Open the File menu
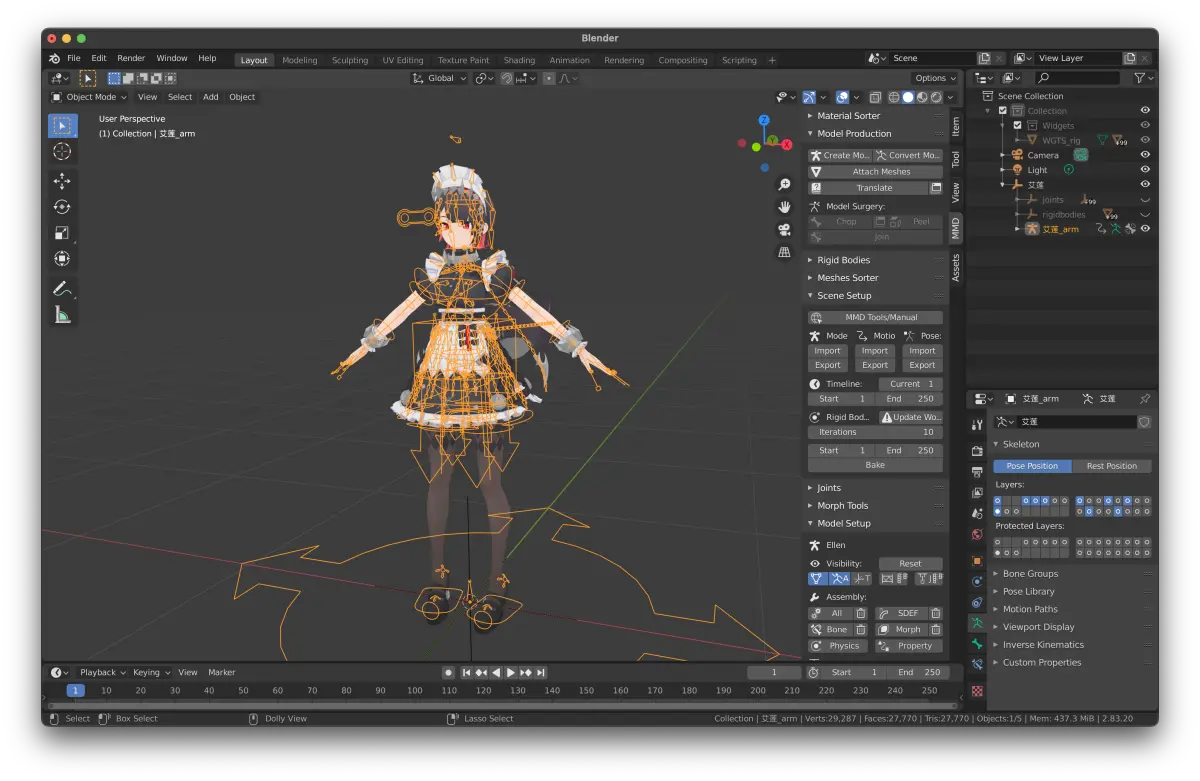This screenshot has height=781, width=1200. pos(74,59)
